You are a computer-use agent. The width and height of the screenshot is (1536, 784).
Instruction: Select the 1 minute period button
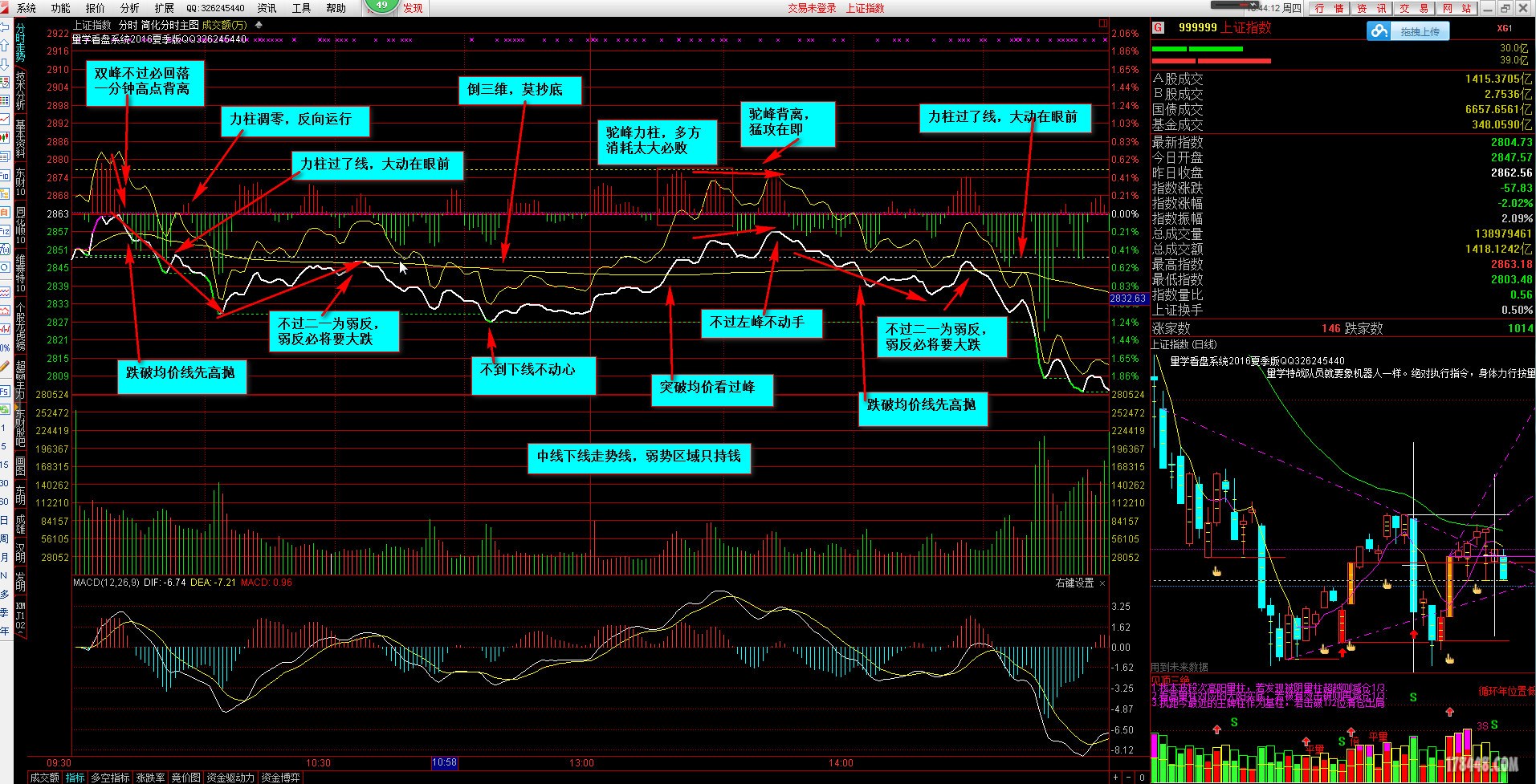5,427
